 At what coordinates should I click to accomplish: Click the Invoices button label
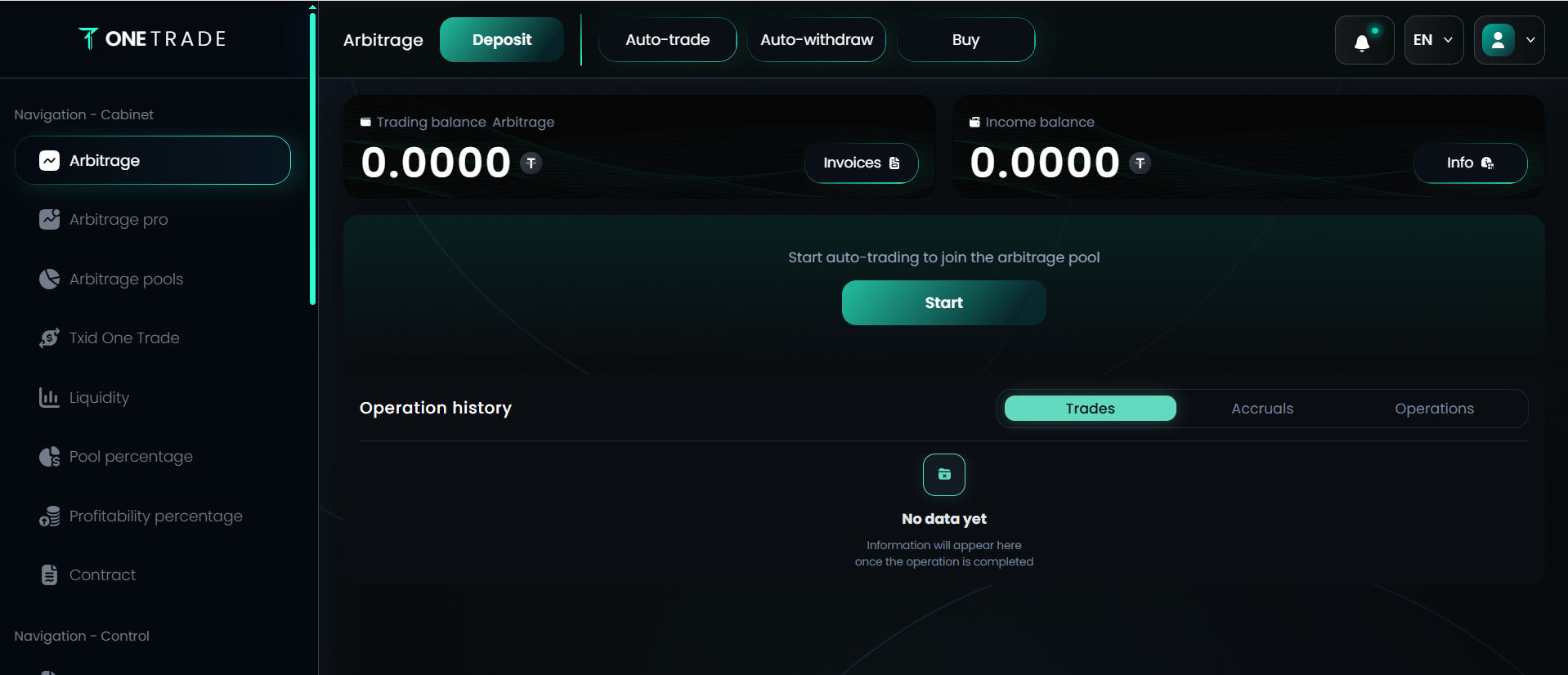[x=852, y=163]
